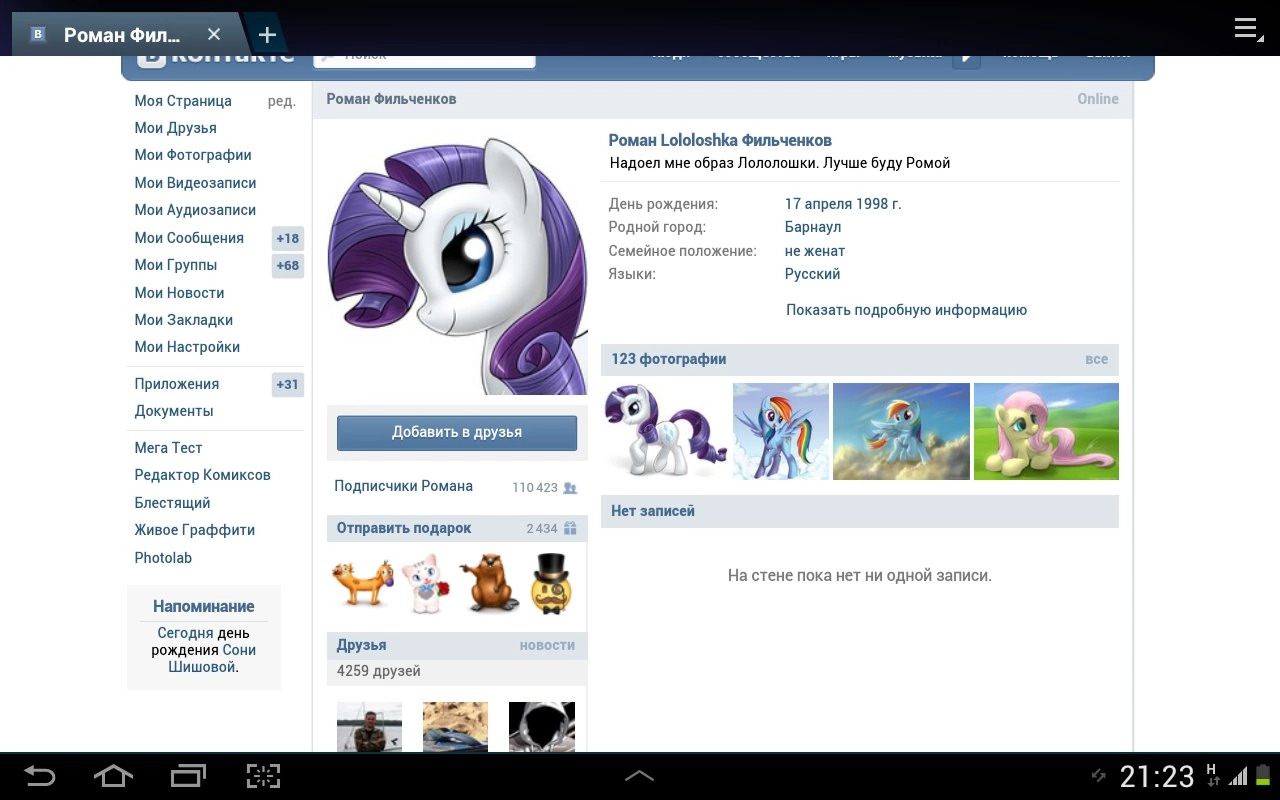Click the не женат status link
The image size is (1280, 800).
coord(815,251)
